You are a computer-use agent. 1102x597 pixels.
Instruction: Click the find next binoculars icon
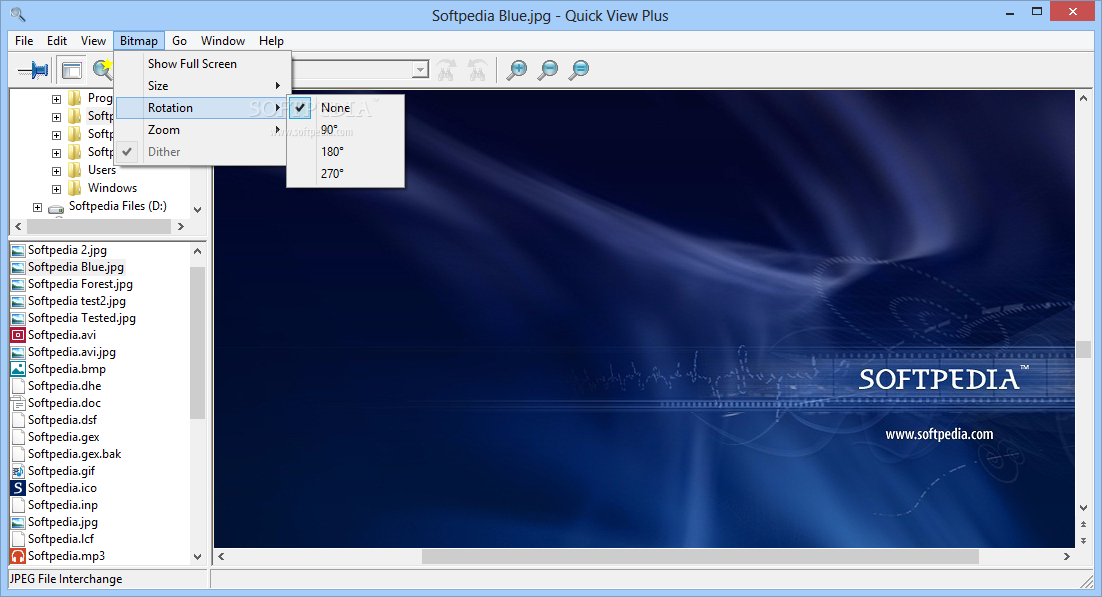446,70
